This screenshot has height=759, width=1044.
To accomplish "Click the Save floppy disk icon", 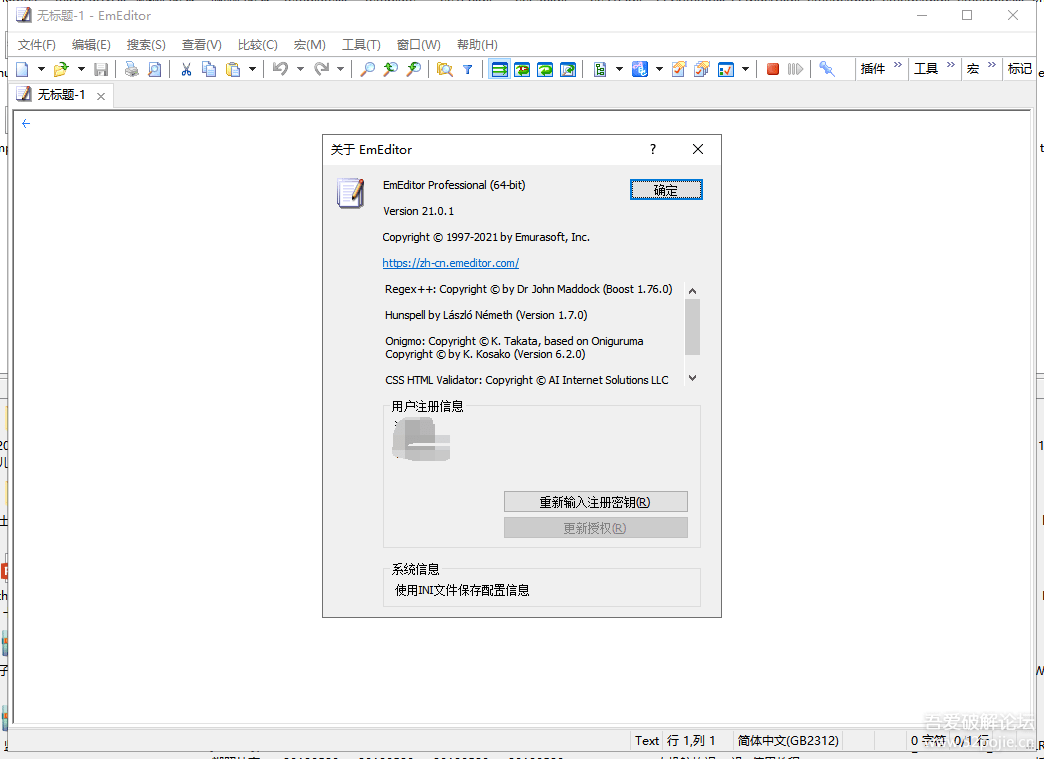I will (101, 69).
